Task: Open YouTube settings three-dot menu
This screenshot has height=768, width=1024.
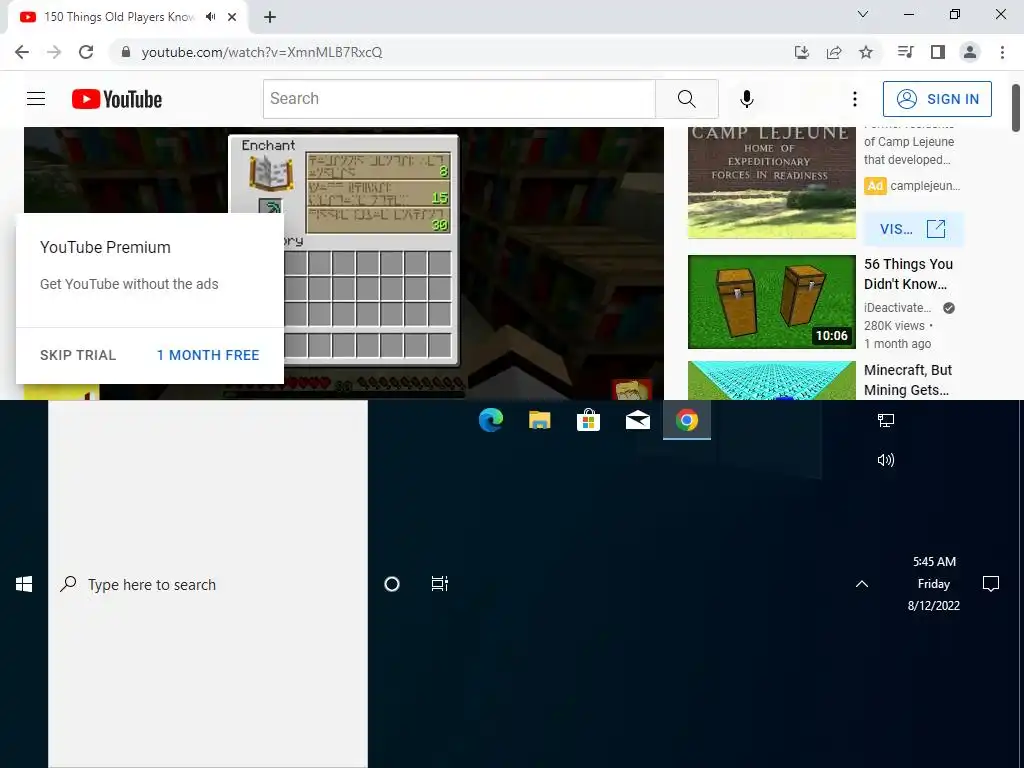Action: click(854, 99)
